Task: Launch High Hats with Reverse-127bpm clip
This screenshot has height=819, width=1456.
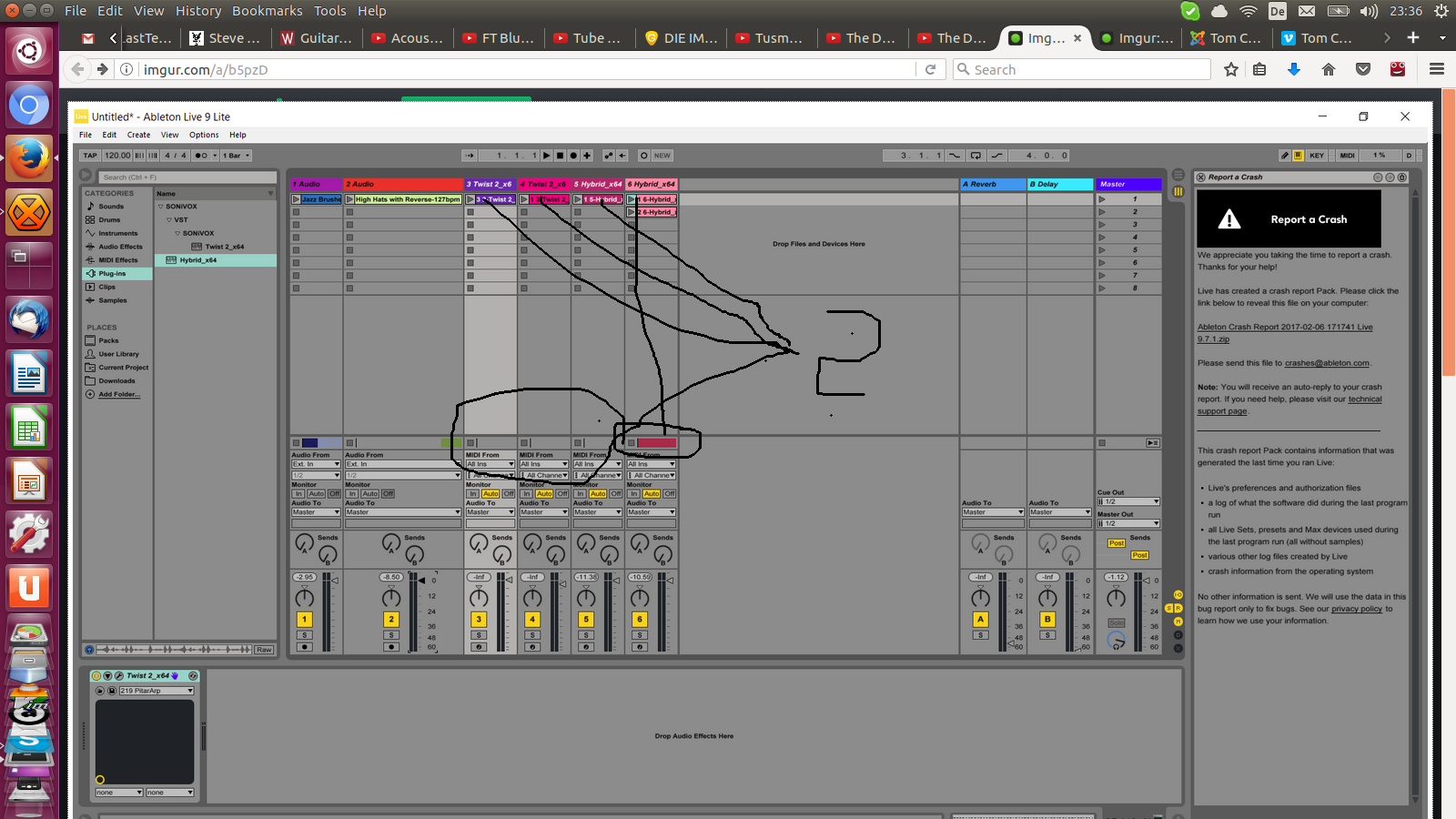Action: point(349,199)
